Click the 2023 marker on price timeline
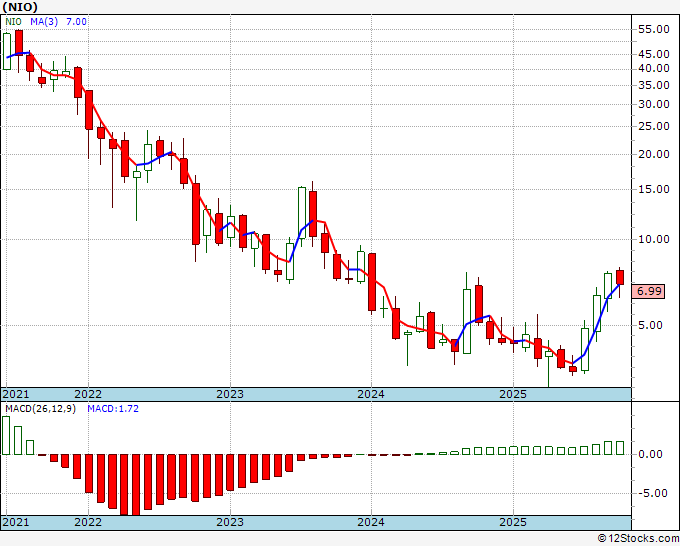 pos(230,394)
